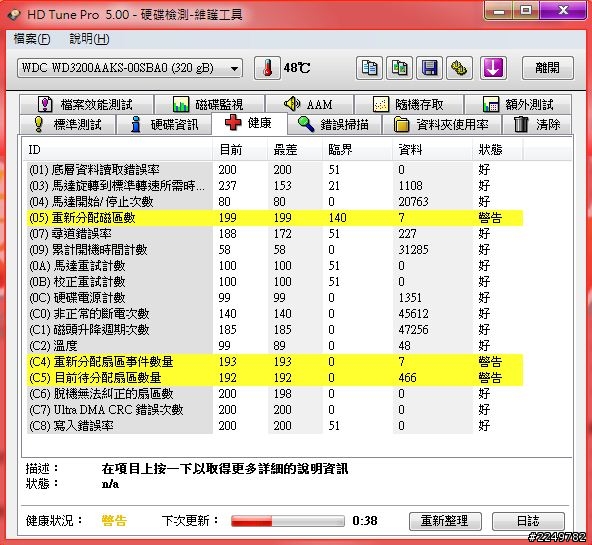The height and width of the screenshot is (545, 592).
Task: Click data value 31285 in row 09
Action: [x=413, y=250]
